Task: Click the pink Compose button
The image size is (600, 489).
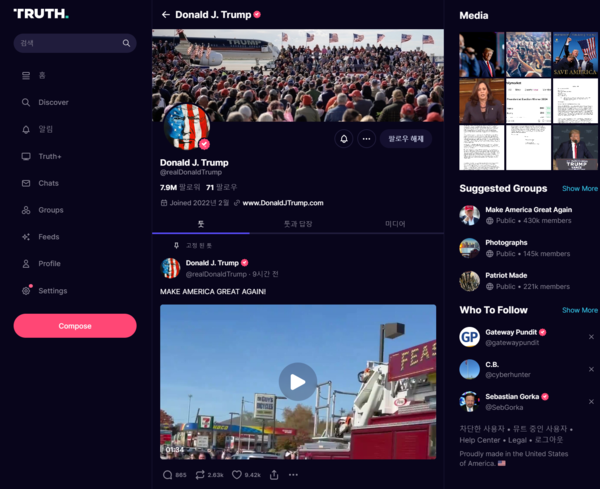Action: pos(75,326)
